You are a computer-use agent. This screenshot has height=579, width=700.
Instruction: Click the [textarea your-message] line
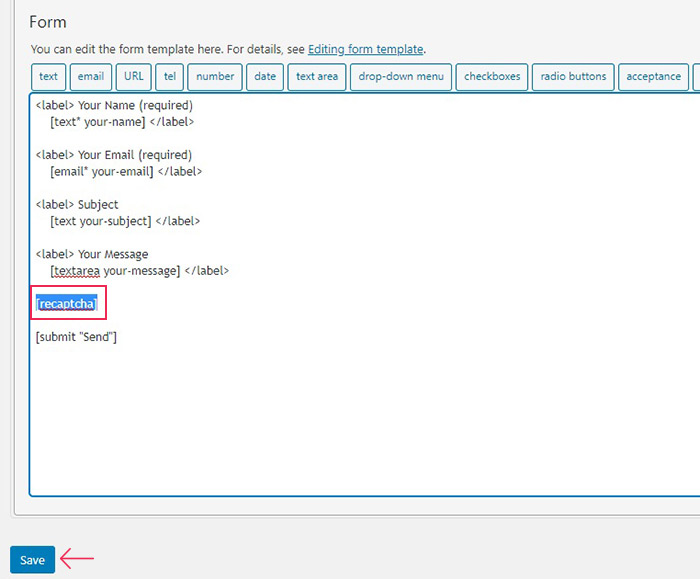point(139,271)
